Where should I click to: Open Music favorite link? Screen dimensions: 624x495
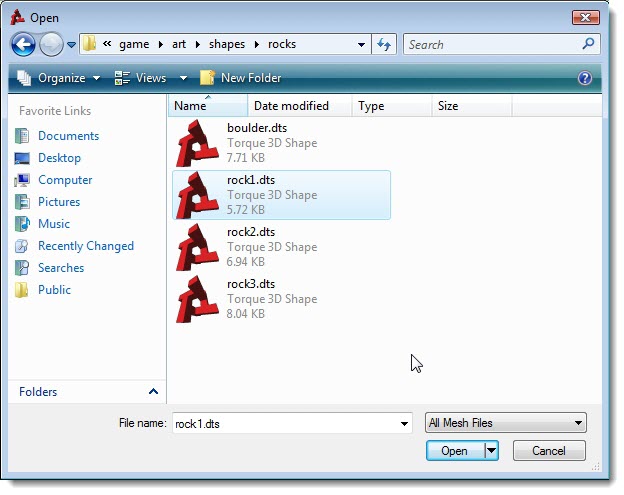coord(54,224)
